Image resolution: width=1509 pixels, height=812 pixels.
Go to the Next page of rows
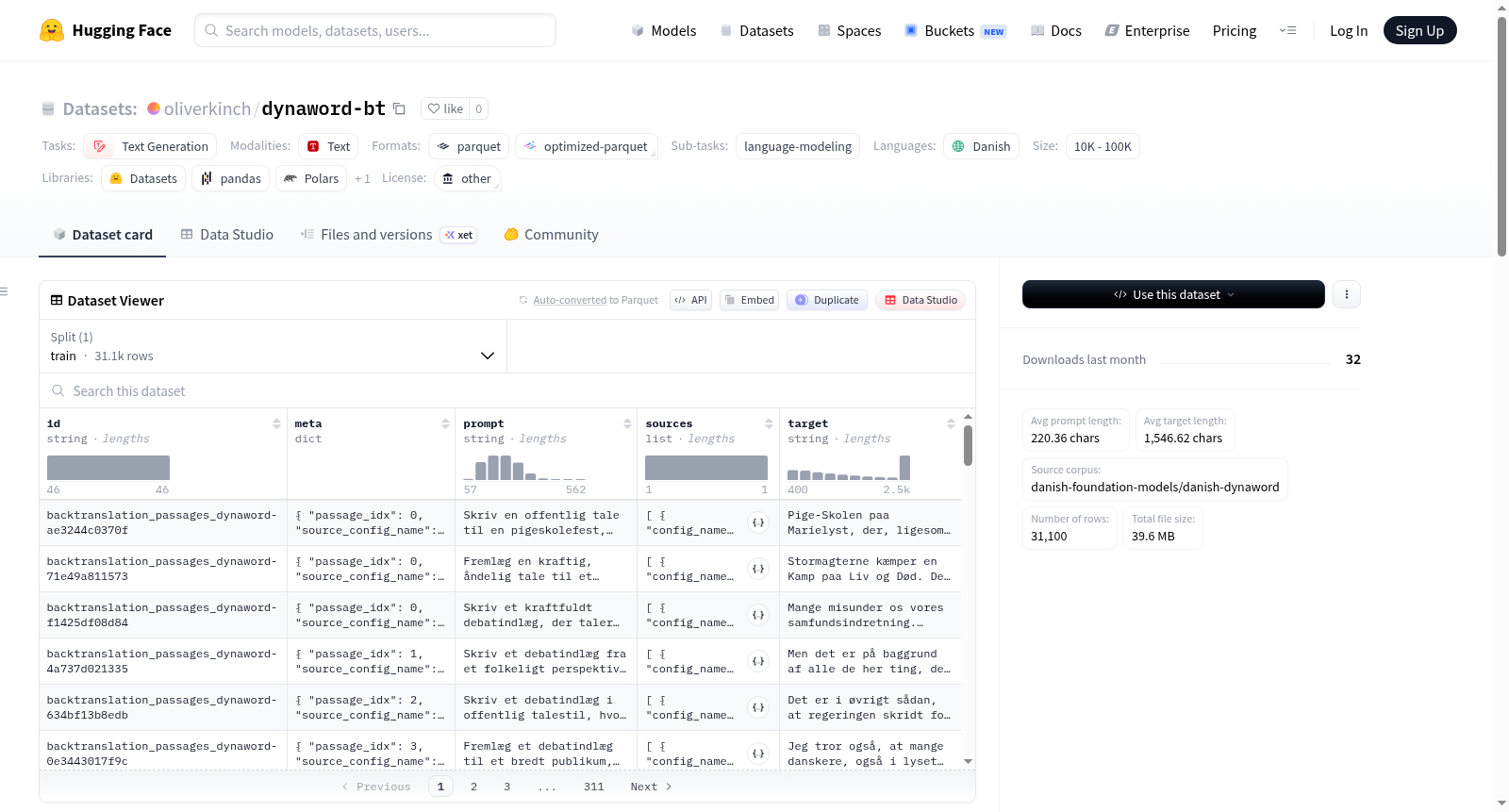point(651,787)
